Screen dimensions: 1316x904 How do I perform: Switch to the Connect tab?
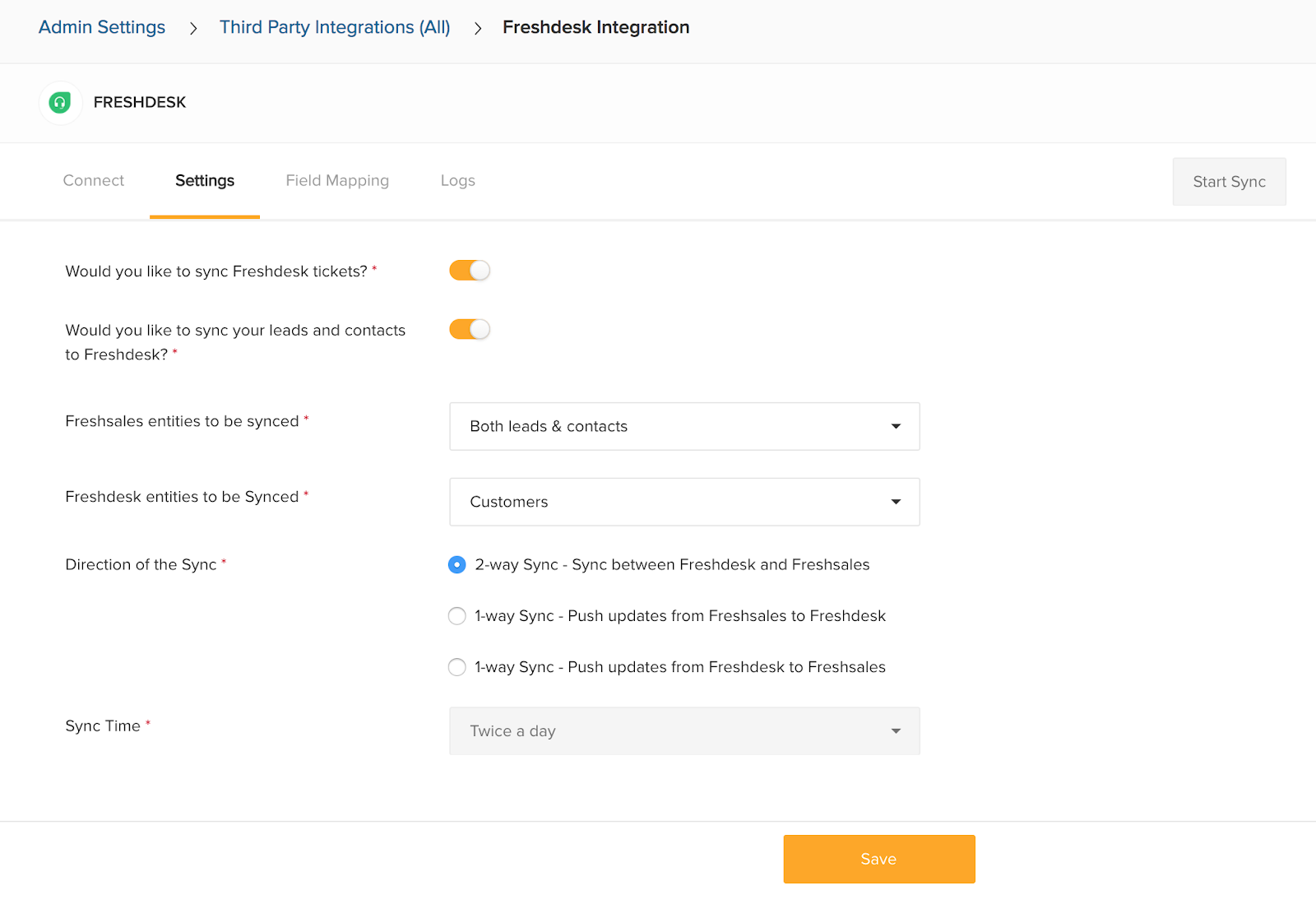click(94, 181)
